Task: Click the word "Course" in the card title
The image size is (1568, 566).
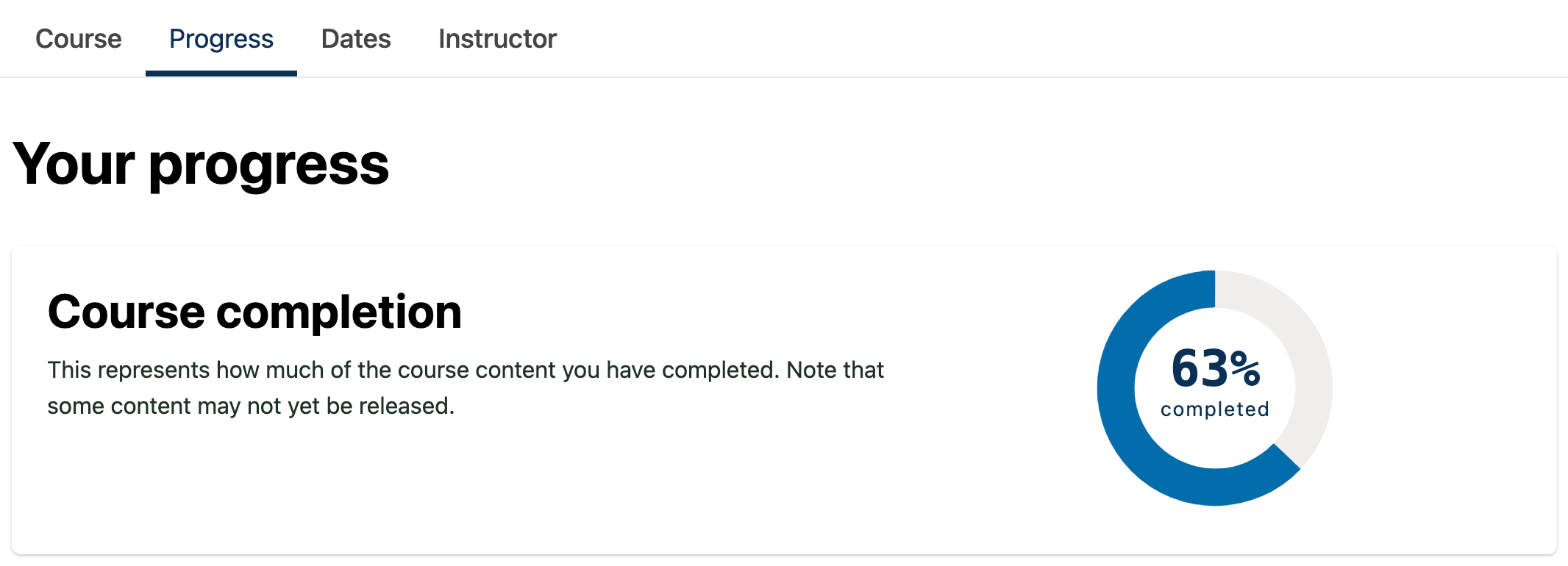Action: 126,312
